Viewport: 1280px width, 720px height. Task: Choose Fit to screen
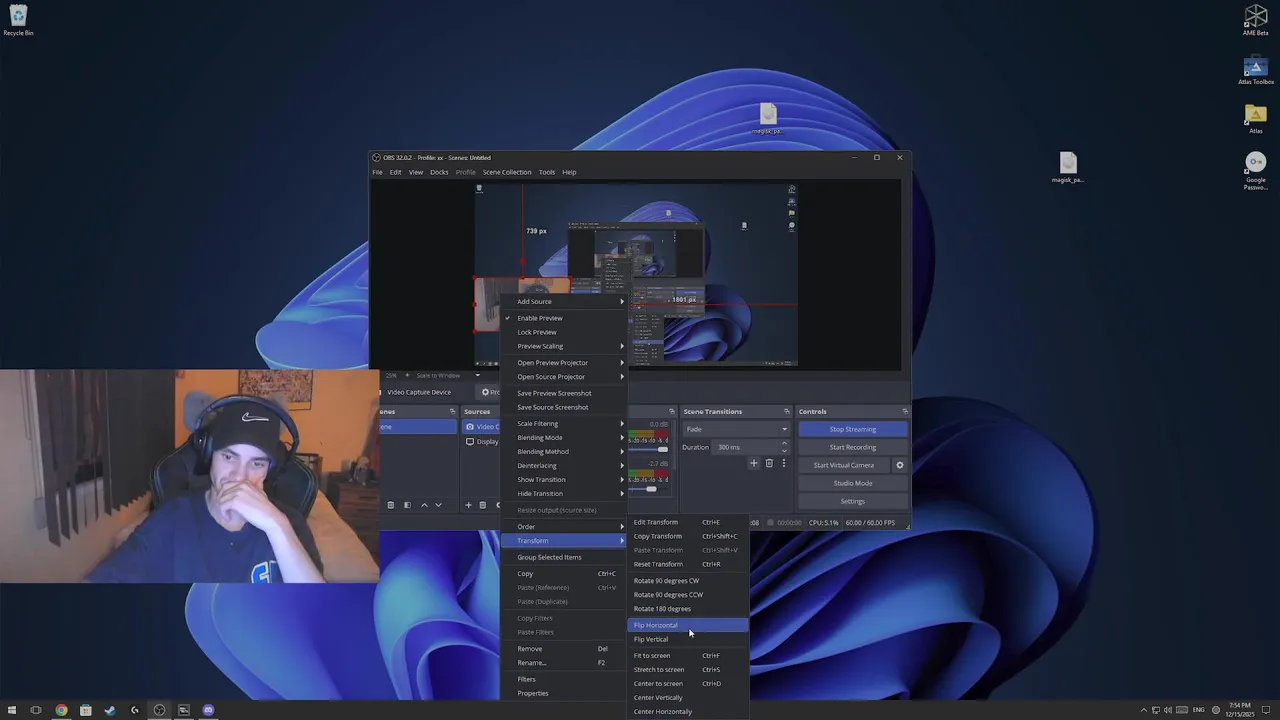pyautogui.click(x=688, y=655)
